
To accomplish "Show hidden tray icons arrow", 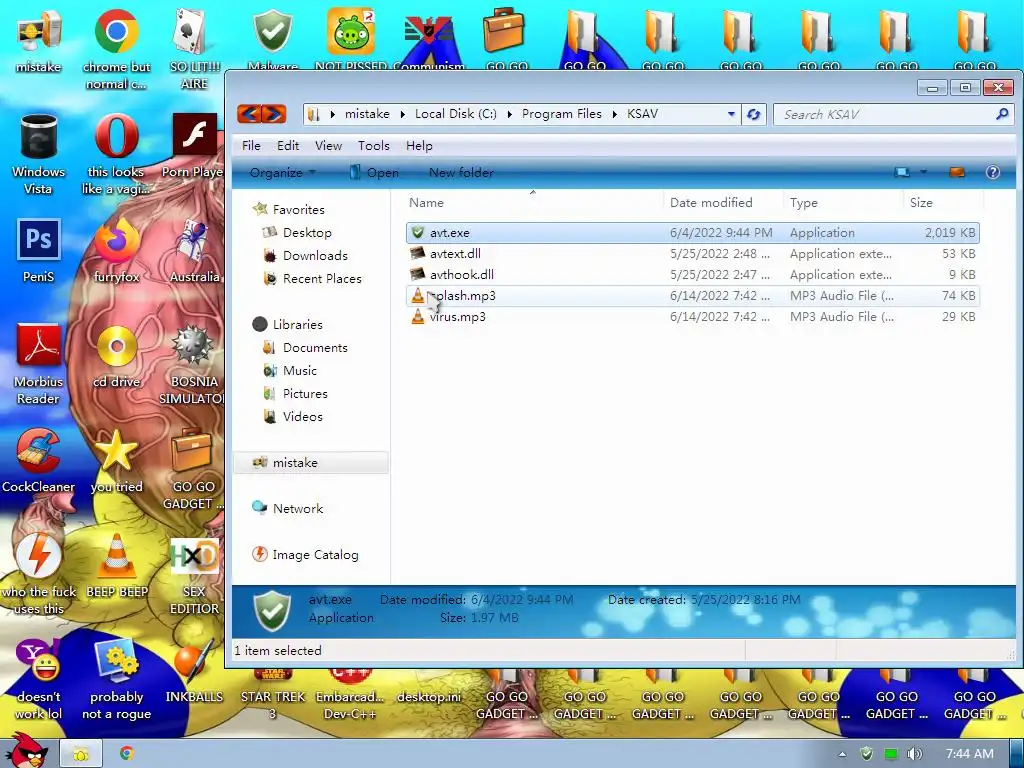I will point(842,754).
